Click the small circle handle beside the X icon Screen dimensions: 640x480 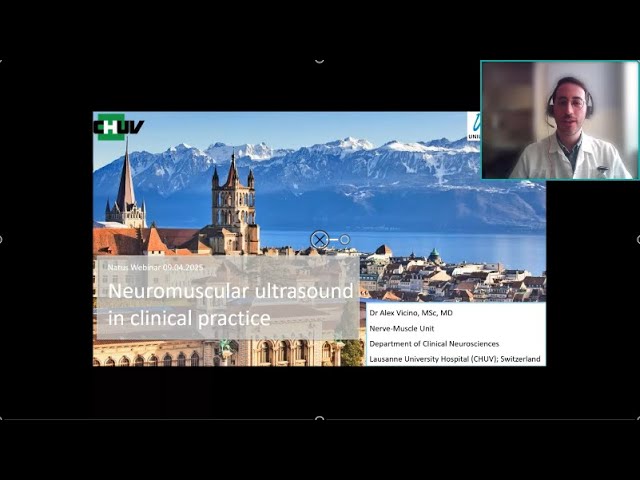345,240
